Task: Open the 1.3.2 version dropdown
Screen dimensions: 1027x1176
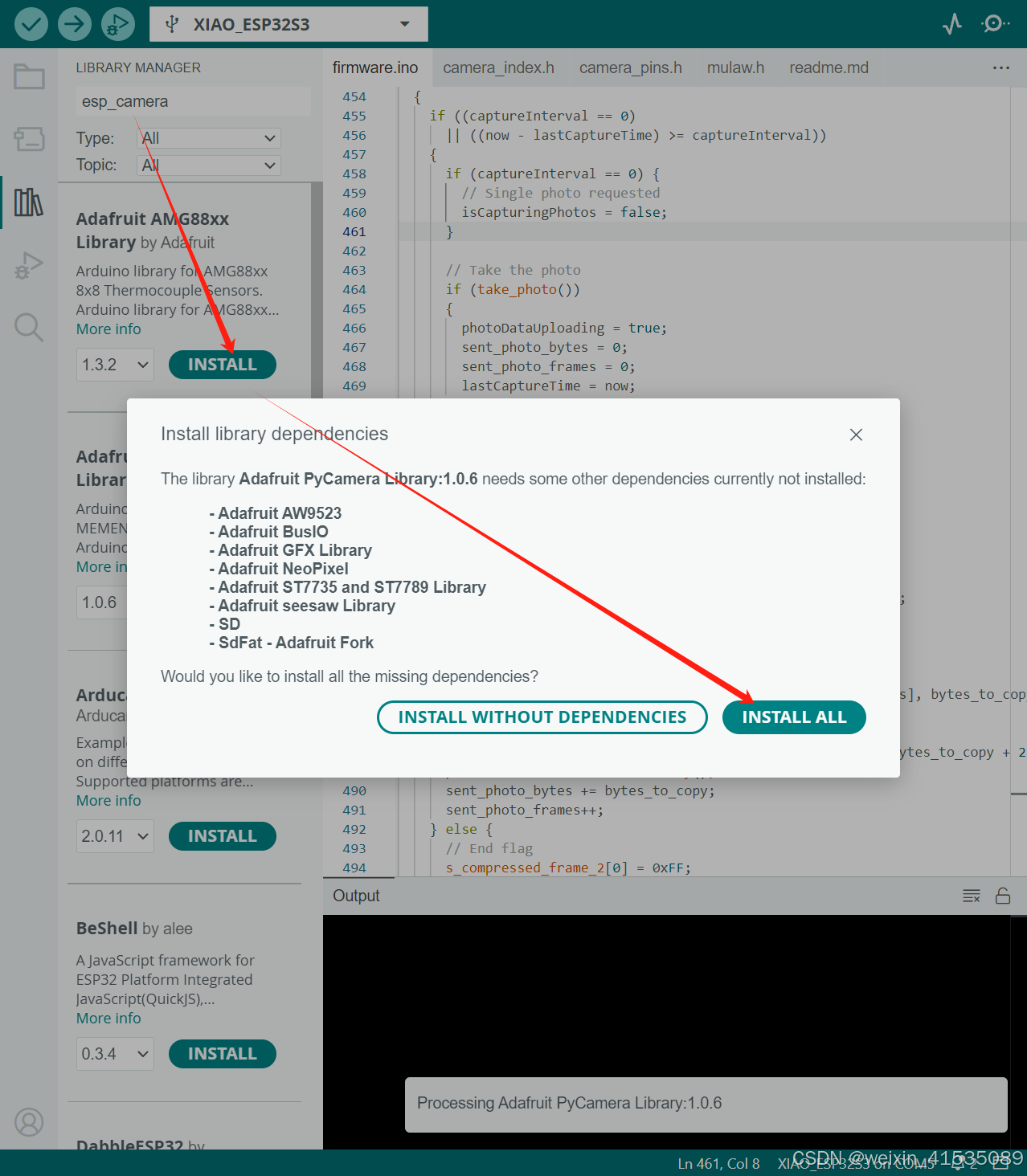Action: (x=115, y=365)
